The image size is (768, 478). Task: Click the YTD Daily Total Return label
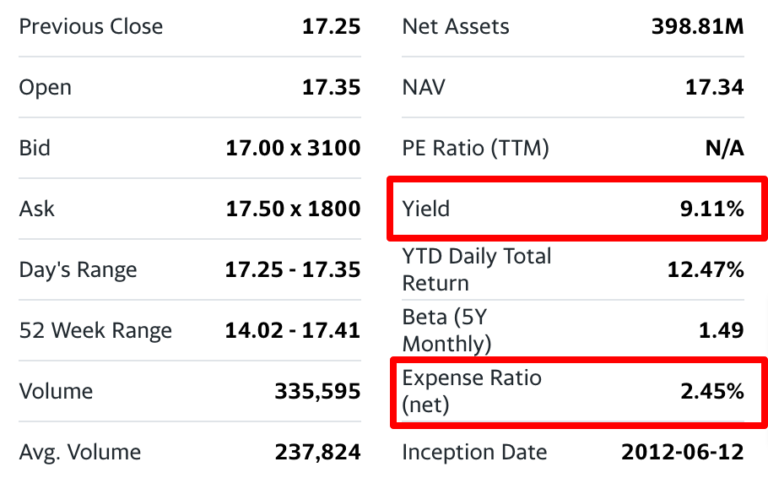pos(476,270)
